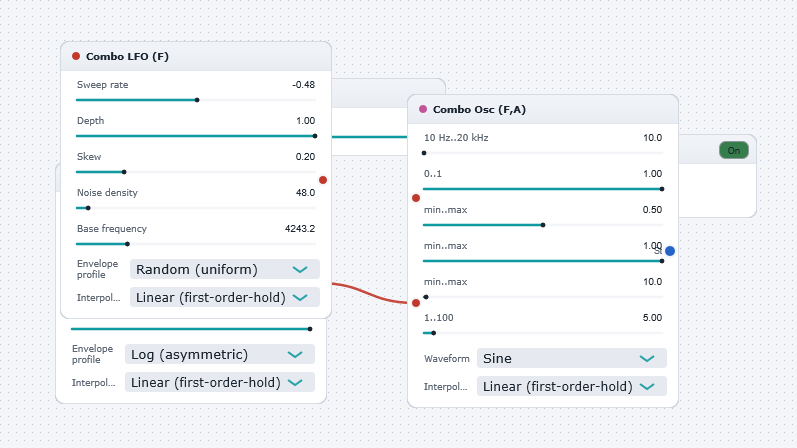Click the Depth value 1.00

(x=305, y=121)
